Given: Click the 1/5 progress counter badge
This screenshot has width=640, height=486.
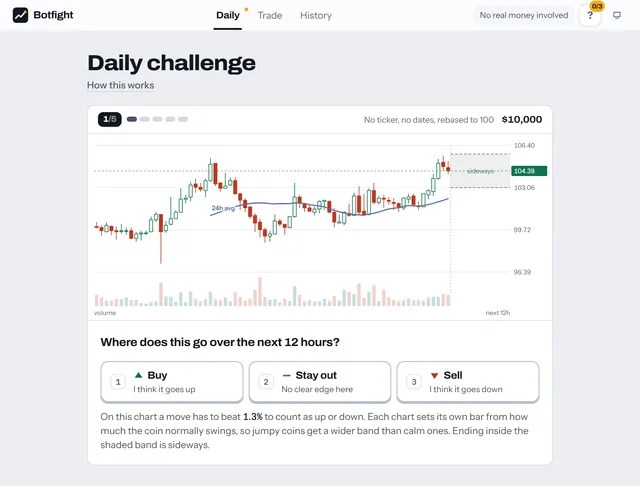Looking at the screenshot, I should coord(110,119).
